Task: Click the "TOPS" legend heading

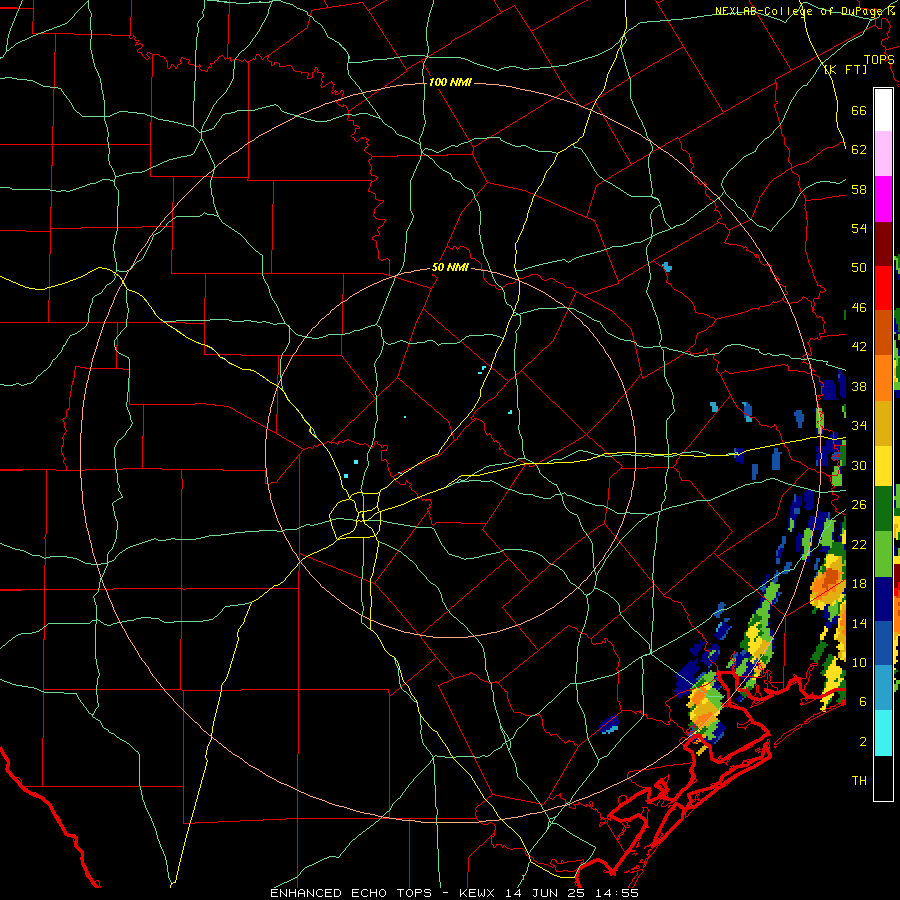Action: click(x=879, y=59)
